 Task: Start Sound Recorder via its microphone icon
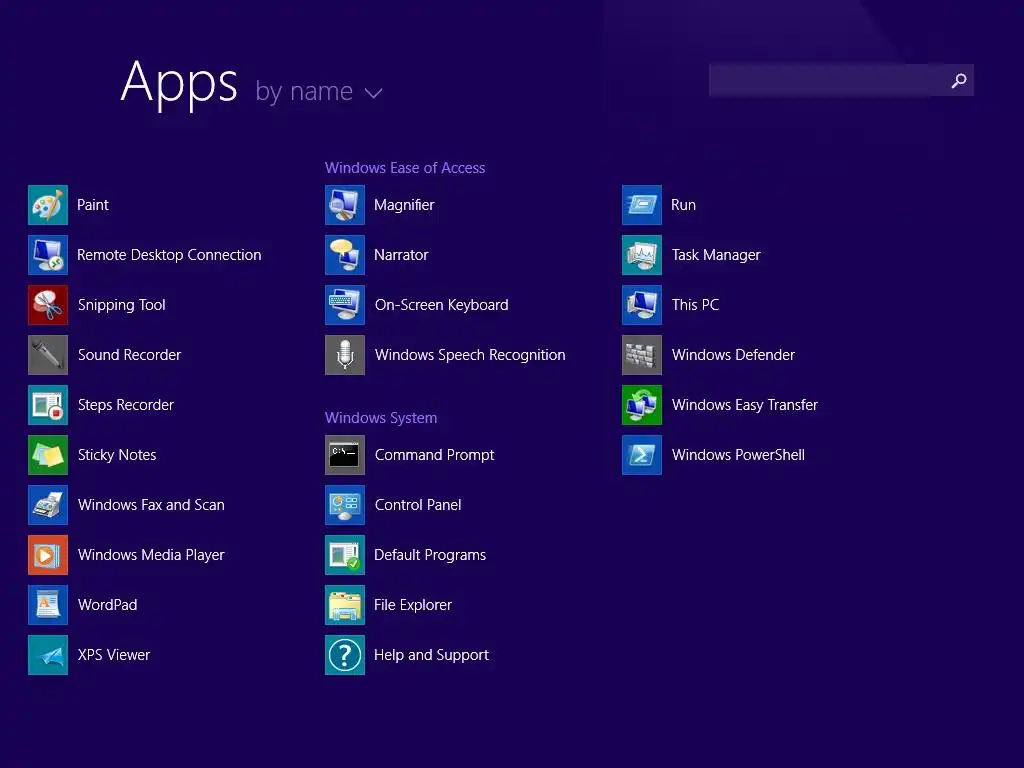tap(48, 355)
